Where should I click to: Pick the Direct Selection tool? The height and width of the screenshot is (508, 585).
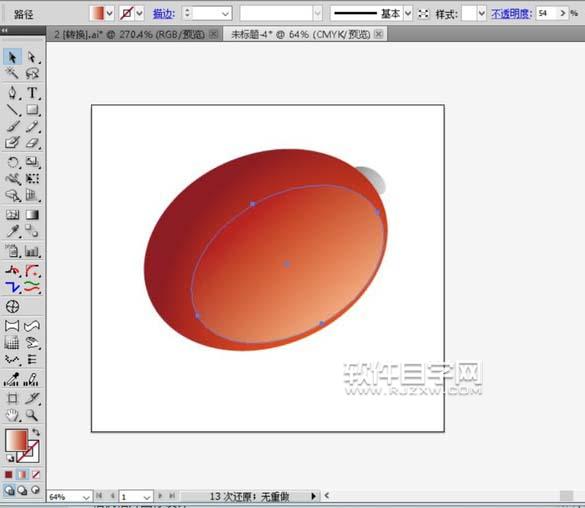click(x=32, y=57)
